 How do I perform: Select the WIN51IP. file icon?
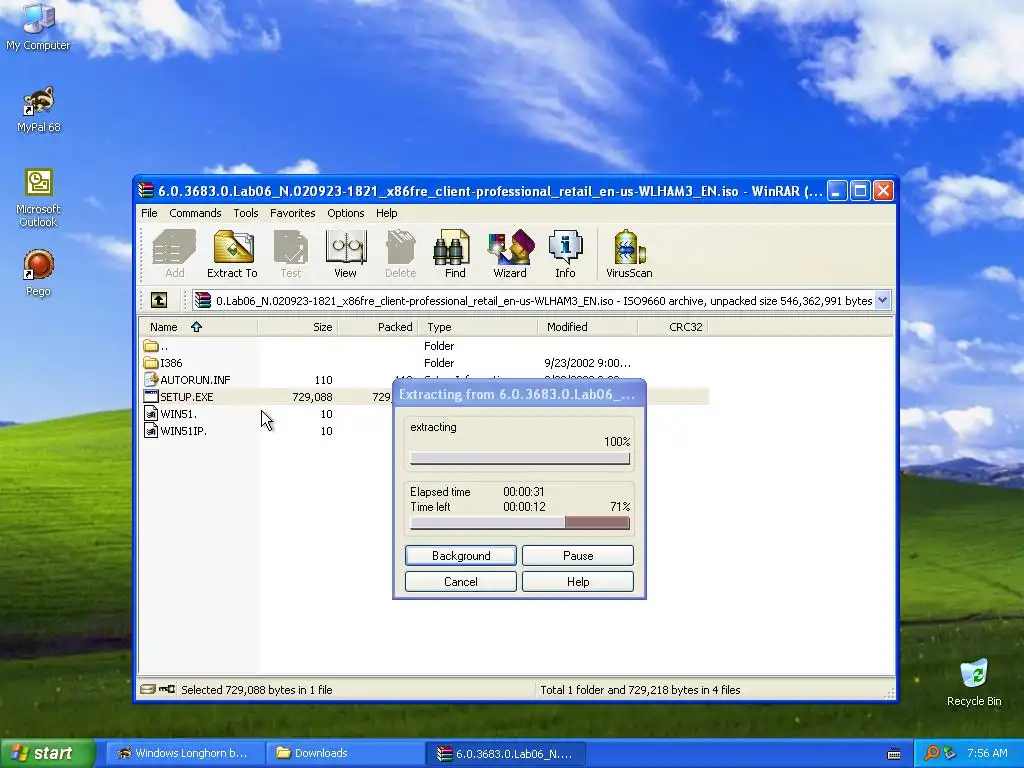(x=151, y=431)
